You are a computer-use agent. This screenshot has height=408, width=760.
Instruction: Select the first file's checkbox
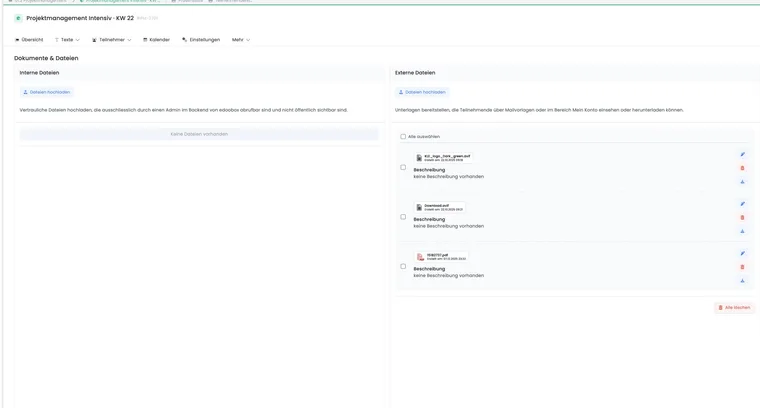pyautogui.click(x=403, y=167)
